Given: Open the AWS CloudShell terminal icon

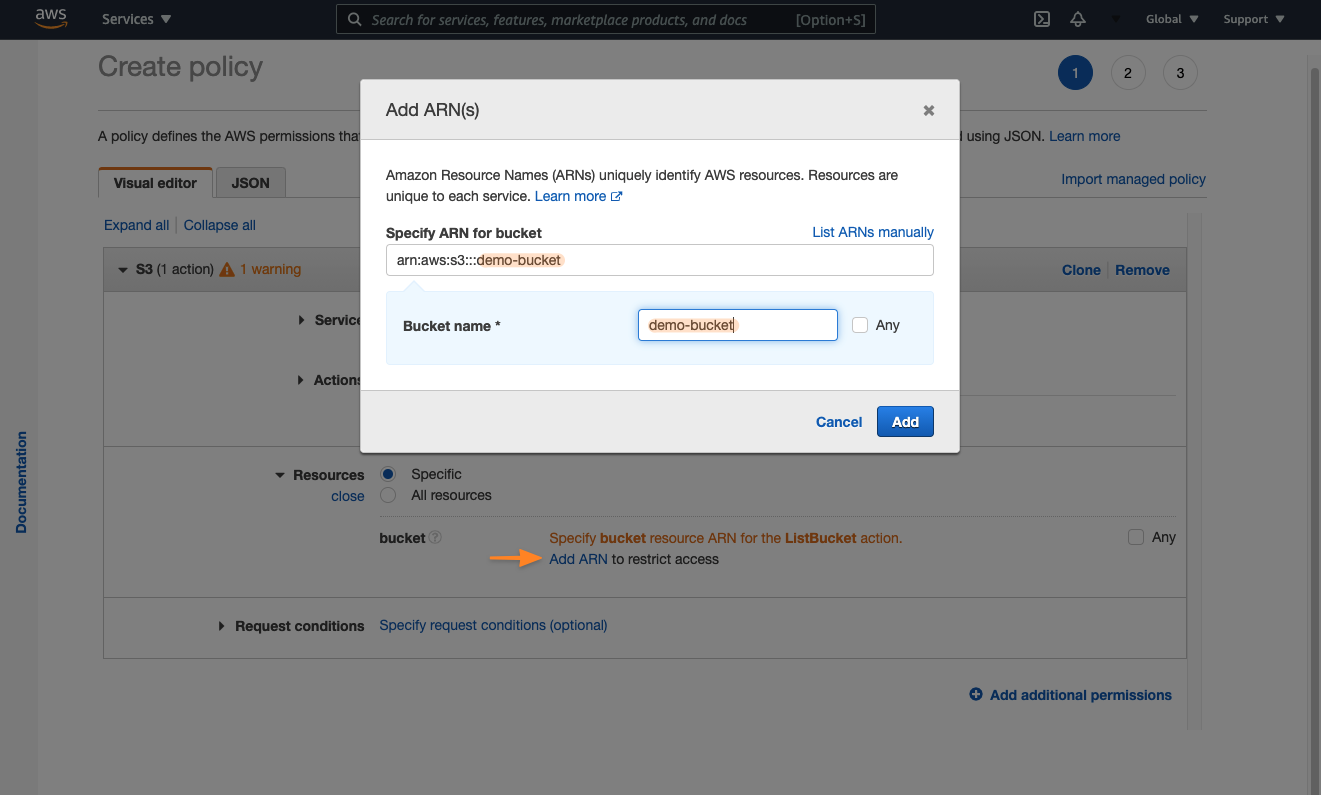Looking at the screenshot, I should [x=1041, y=19].
